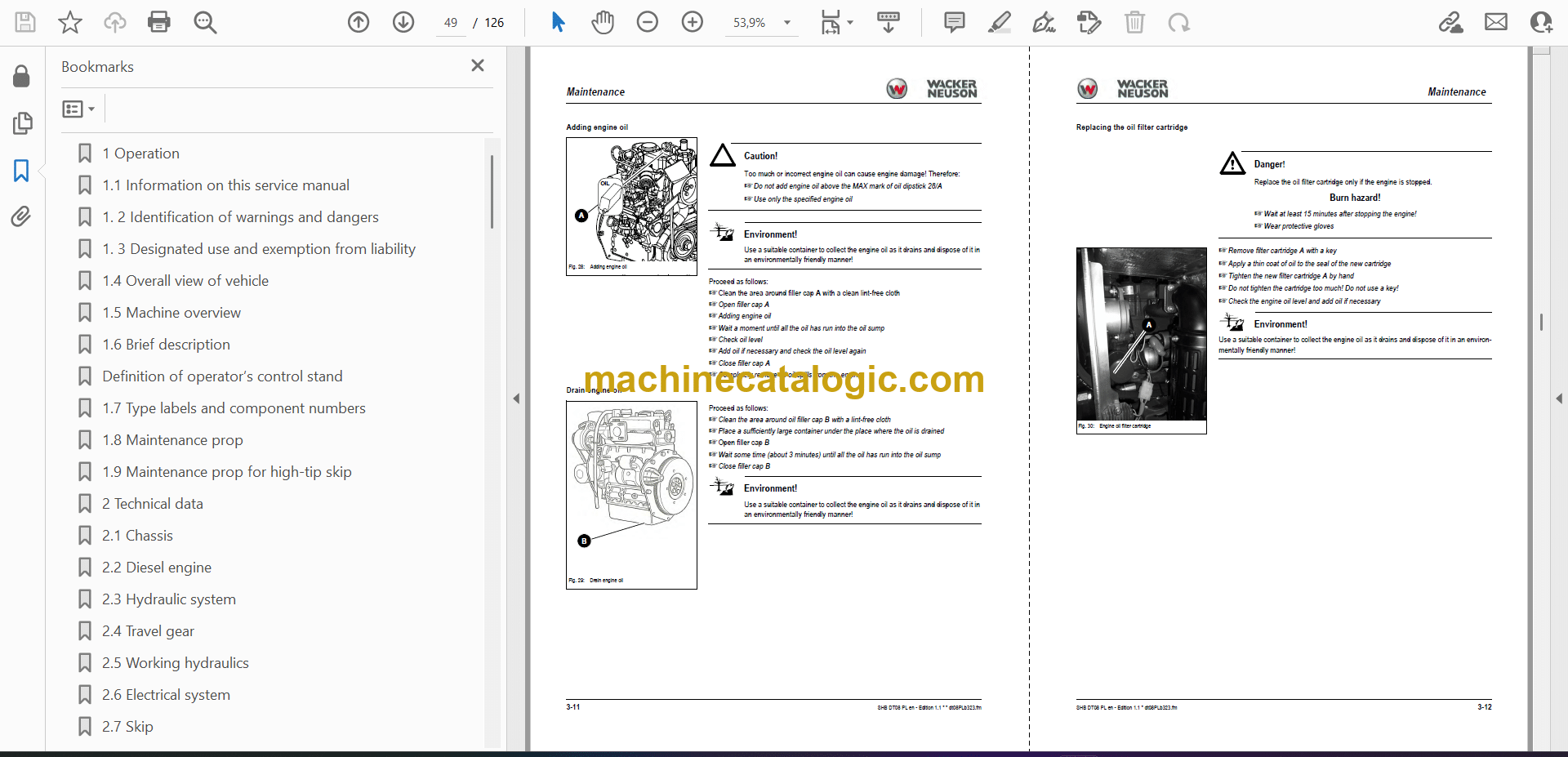Open the '2.2 Diesel engine' bookmark

[x=156, y=568]
